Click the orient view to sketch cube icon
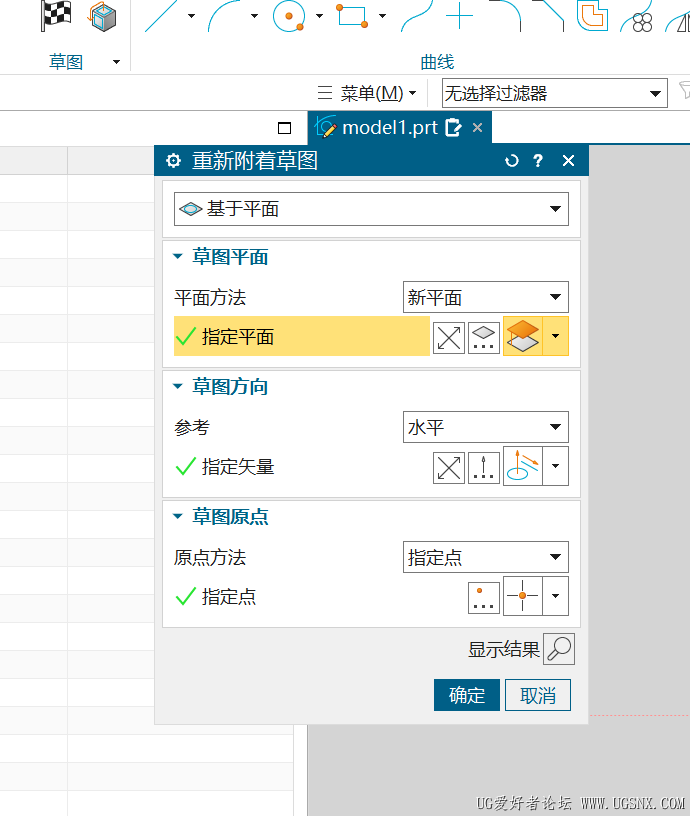This screenshot has width=690, height=816. pyautogui.click(x=102, y=16)
